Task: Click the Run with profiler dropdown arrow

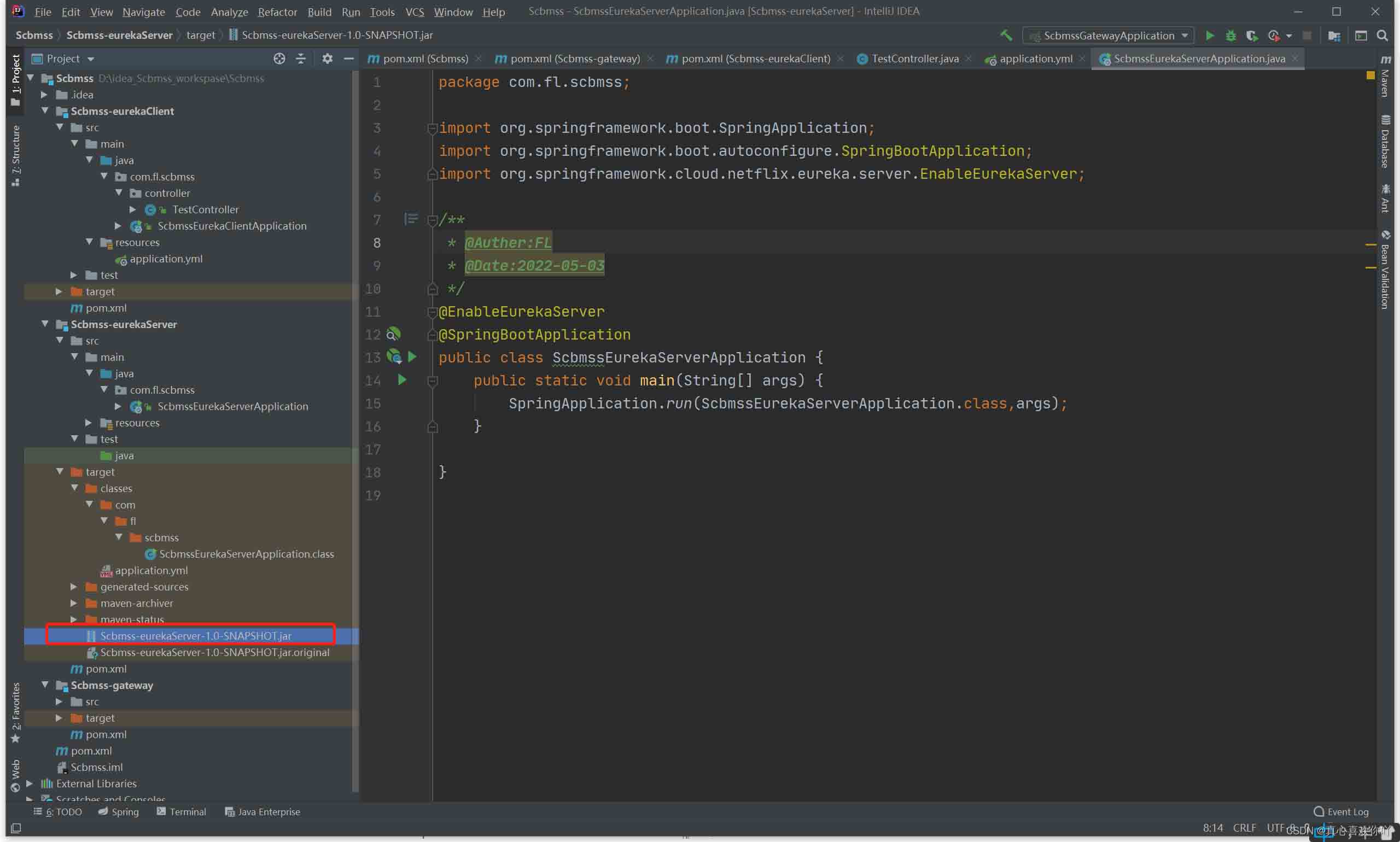Action: click(1289, 36)
